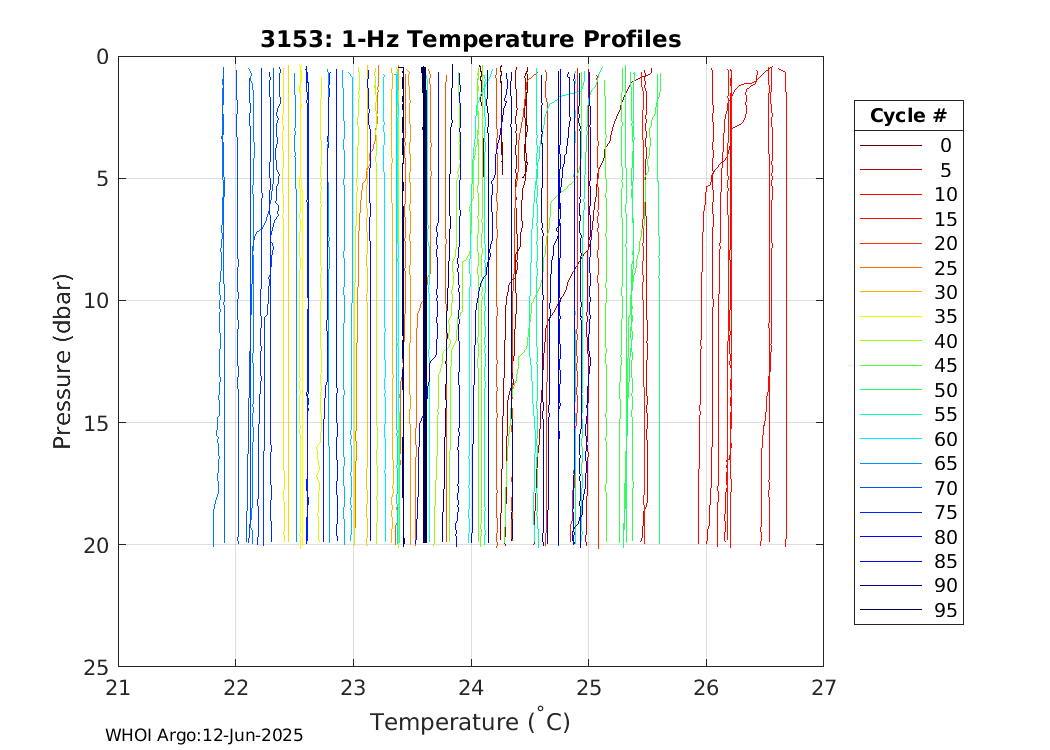This screenshot has height=750, width=1050.
Task: Select legend entry for cycle 60
Action: (909, 439)
